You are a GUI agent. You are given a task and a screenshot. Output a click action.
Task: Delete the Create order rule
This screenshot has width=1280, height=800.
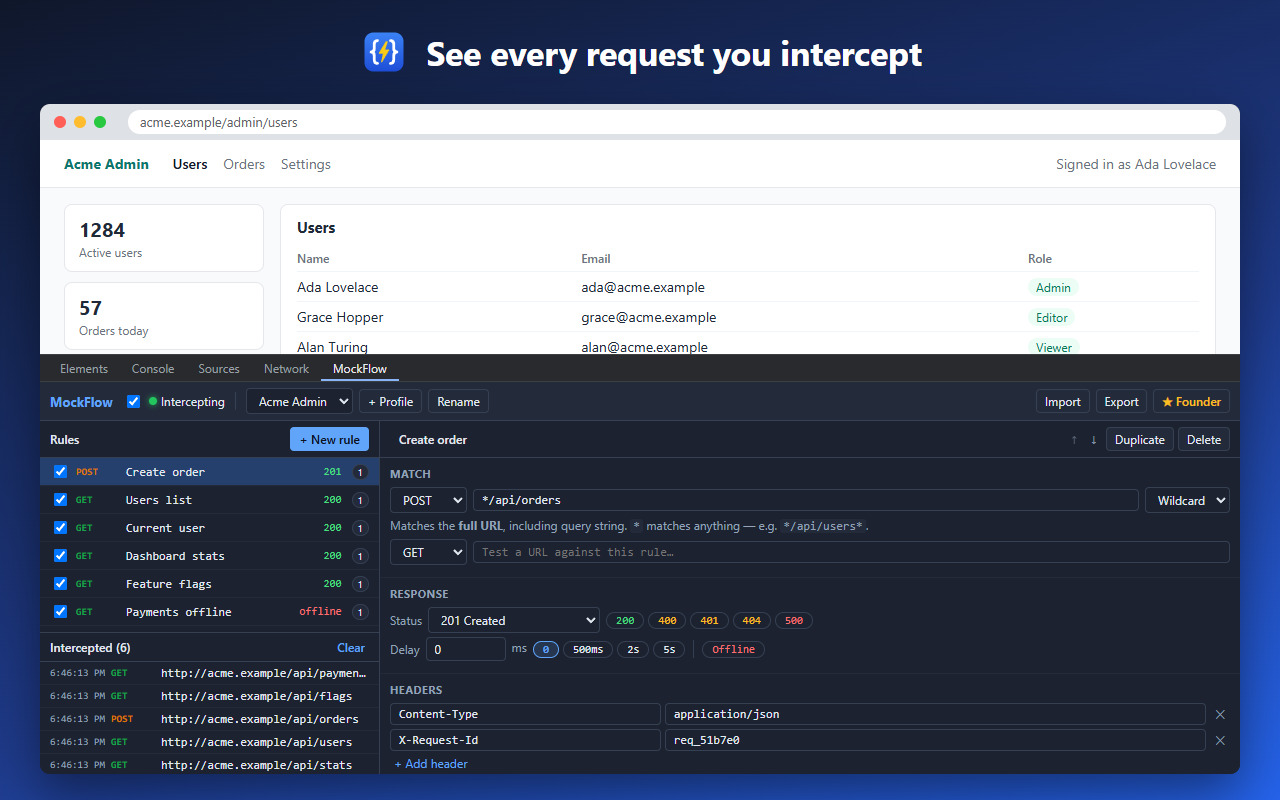(1204, 440)
